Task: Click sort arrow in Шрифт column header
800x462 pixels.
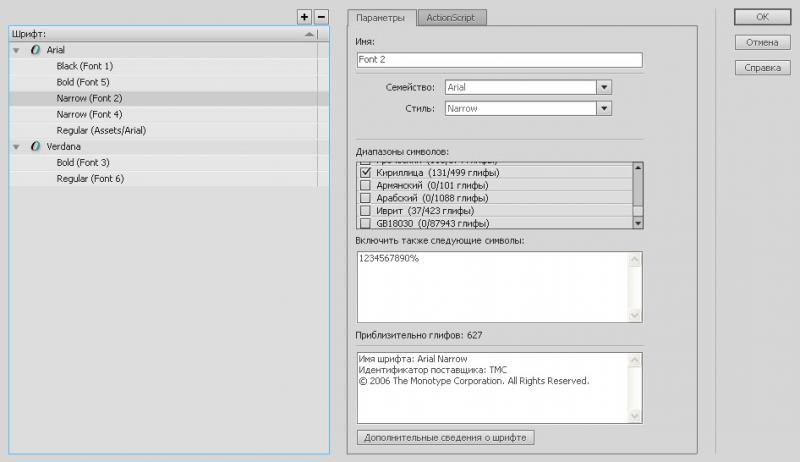Action: 309,34
